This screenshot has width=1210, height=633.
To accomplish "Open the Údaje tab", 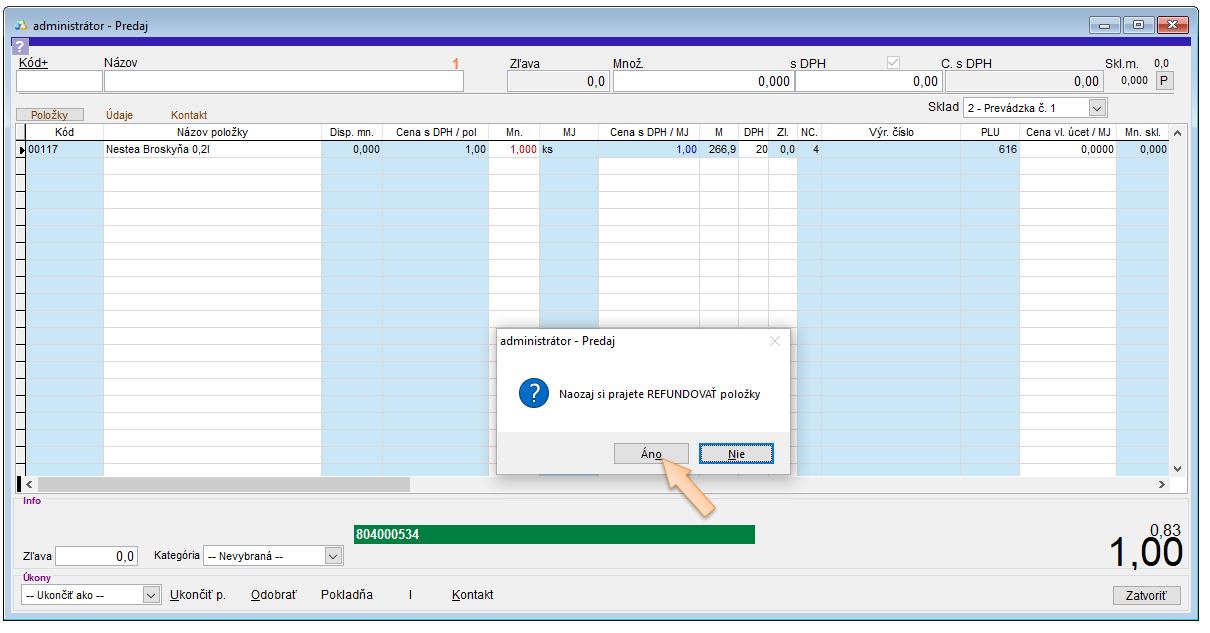I will point(119,115).
